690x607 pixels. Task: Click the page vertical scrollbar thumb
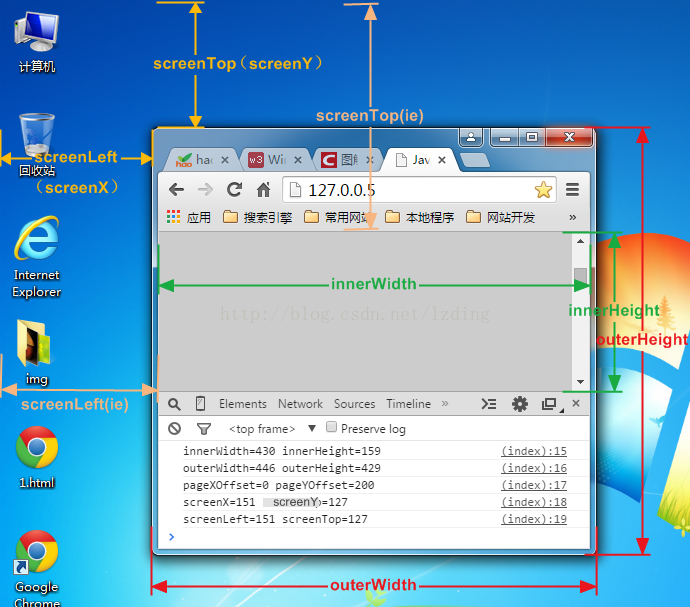coord(580,277)
